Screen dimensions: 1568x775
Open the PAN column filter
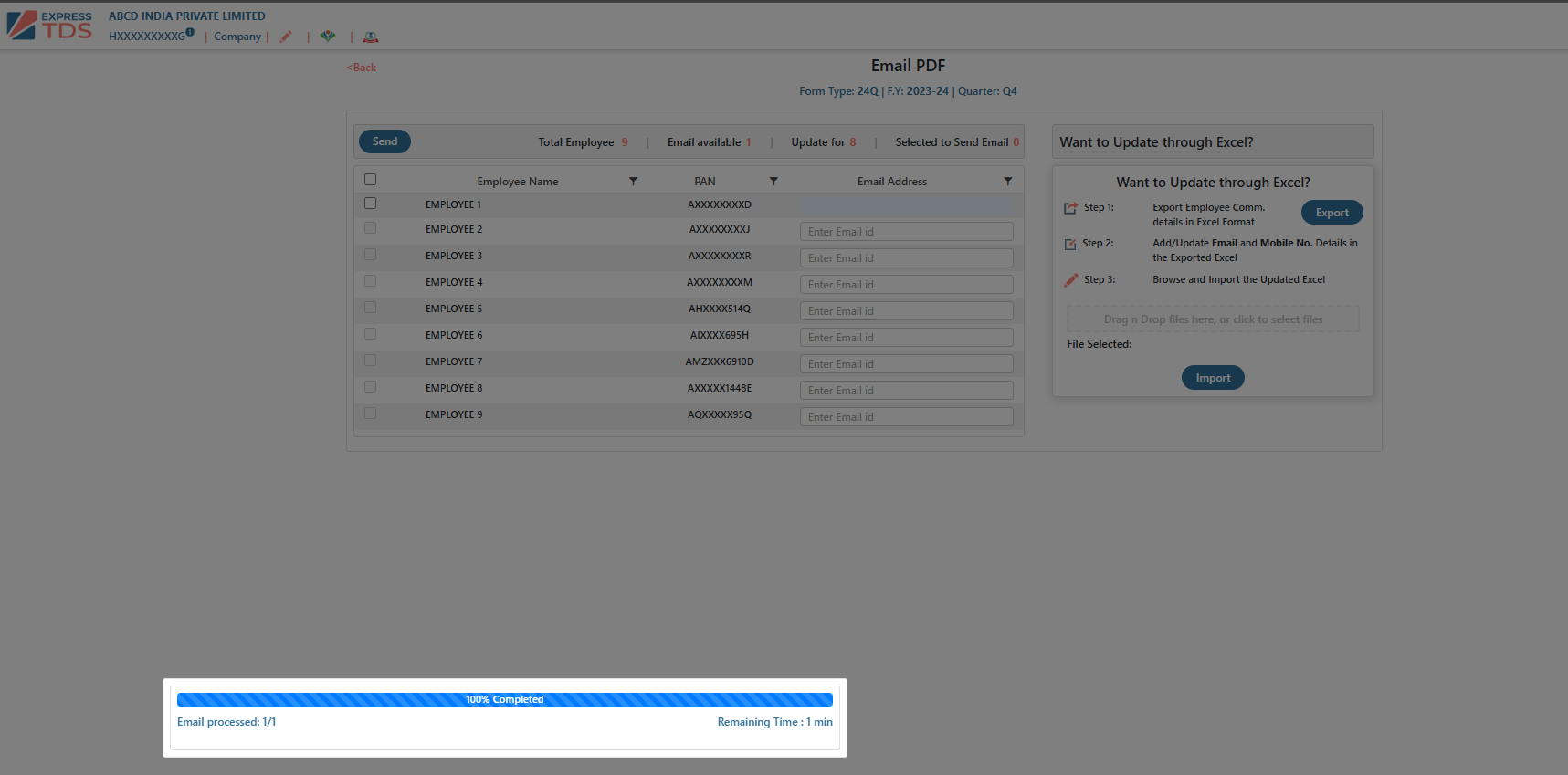tap(773, 182)
